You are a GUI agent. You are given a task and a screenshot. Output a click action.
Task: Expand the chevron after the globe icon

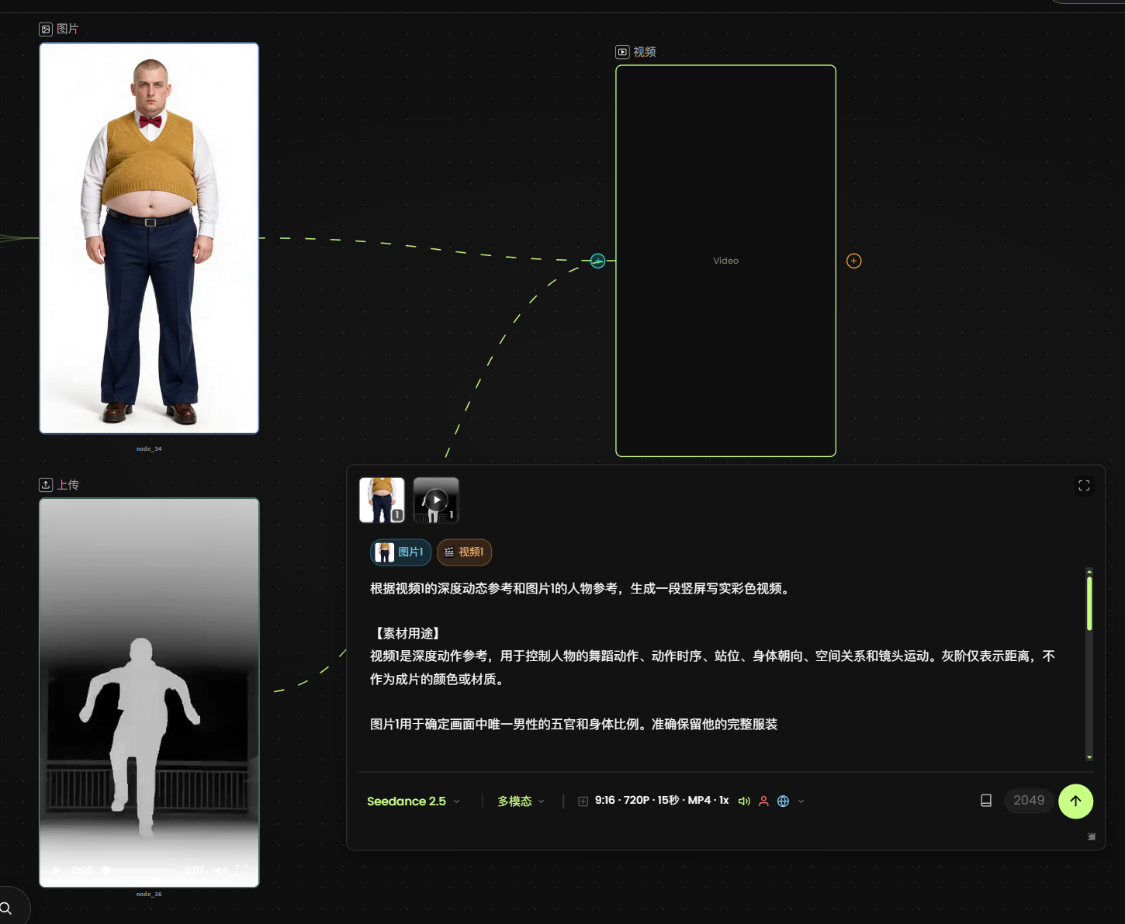(801, 801)
